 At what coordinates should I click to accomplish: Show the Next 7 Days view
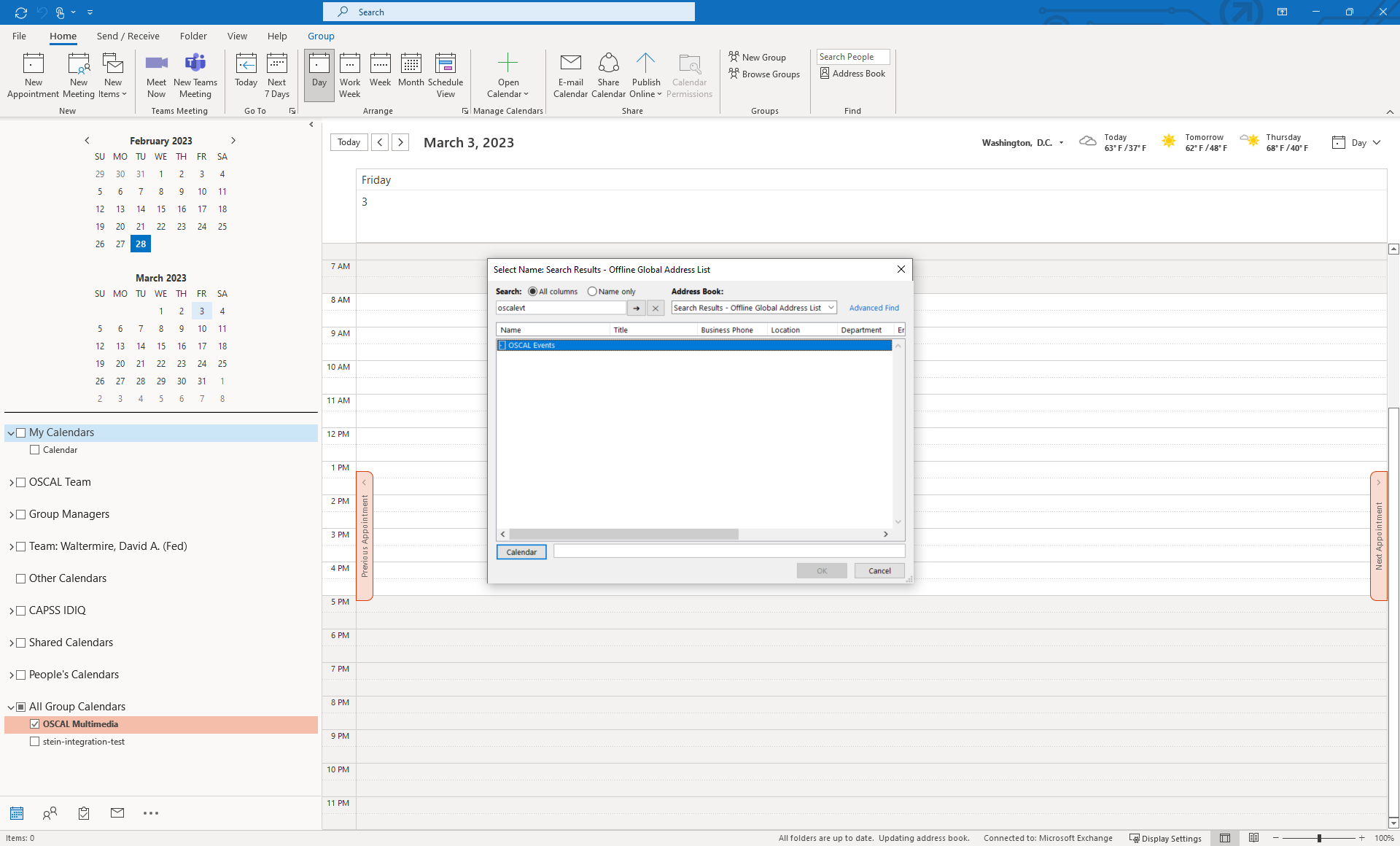click(x=277, y=75)
